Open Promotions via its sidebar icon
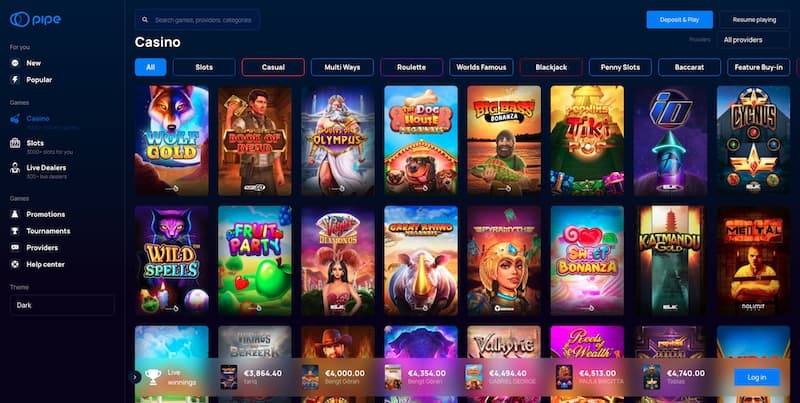The height and width of the screenshot is (403, 800). [x=15, y=214]
